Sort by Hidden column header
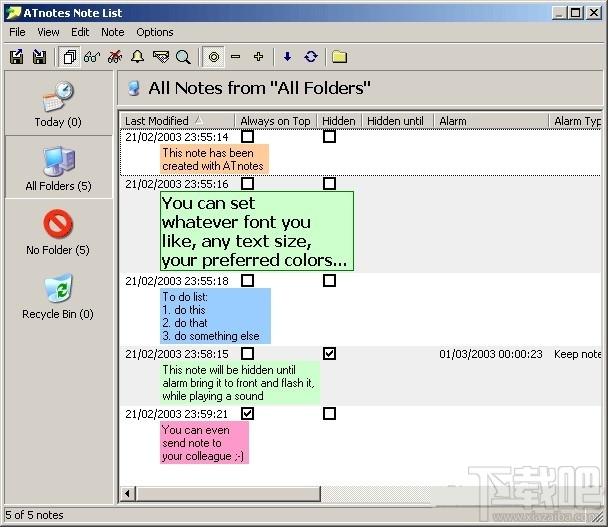 [339, 121]
